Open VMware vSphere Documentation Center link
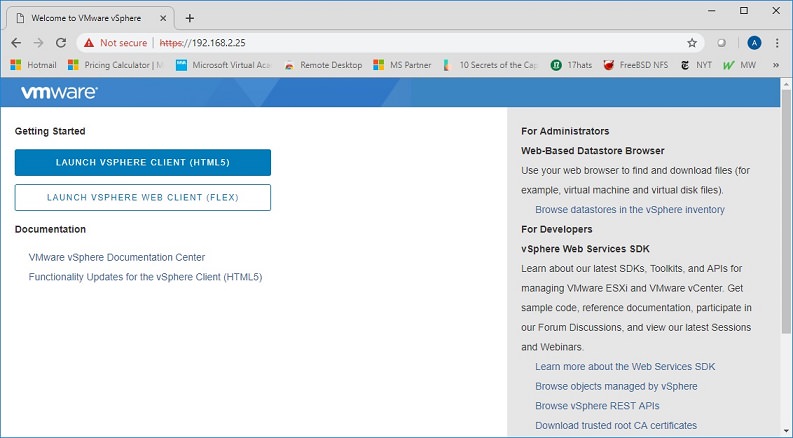 pos(117,257)
